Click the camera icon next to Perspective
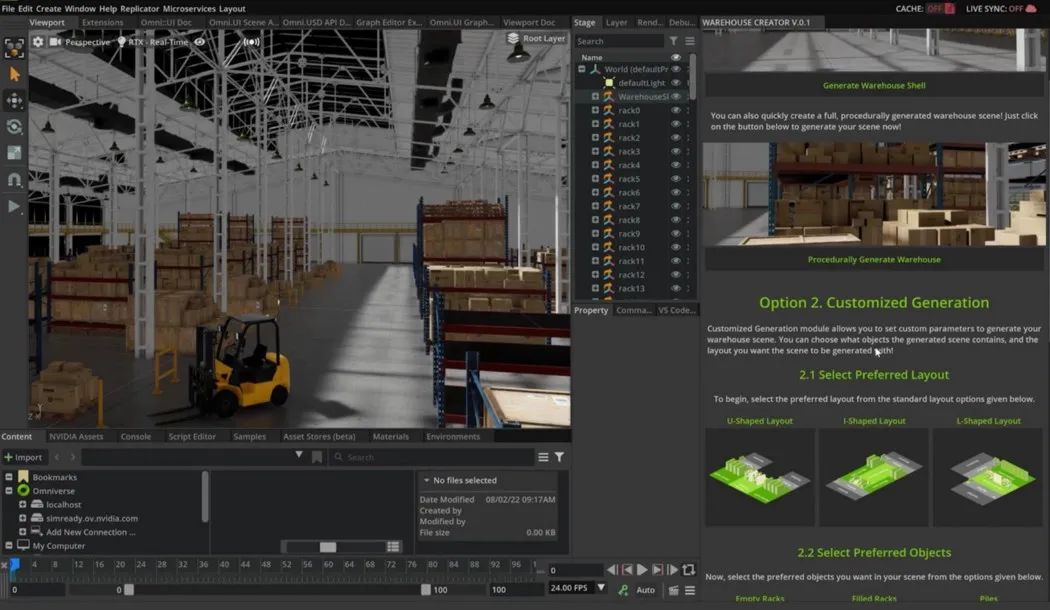The height and width of the screenshot is (610, 1050). pos(53,42)
